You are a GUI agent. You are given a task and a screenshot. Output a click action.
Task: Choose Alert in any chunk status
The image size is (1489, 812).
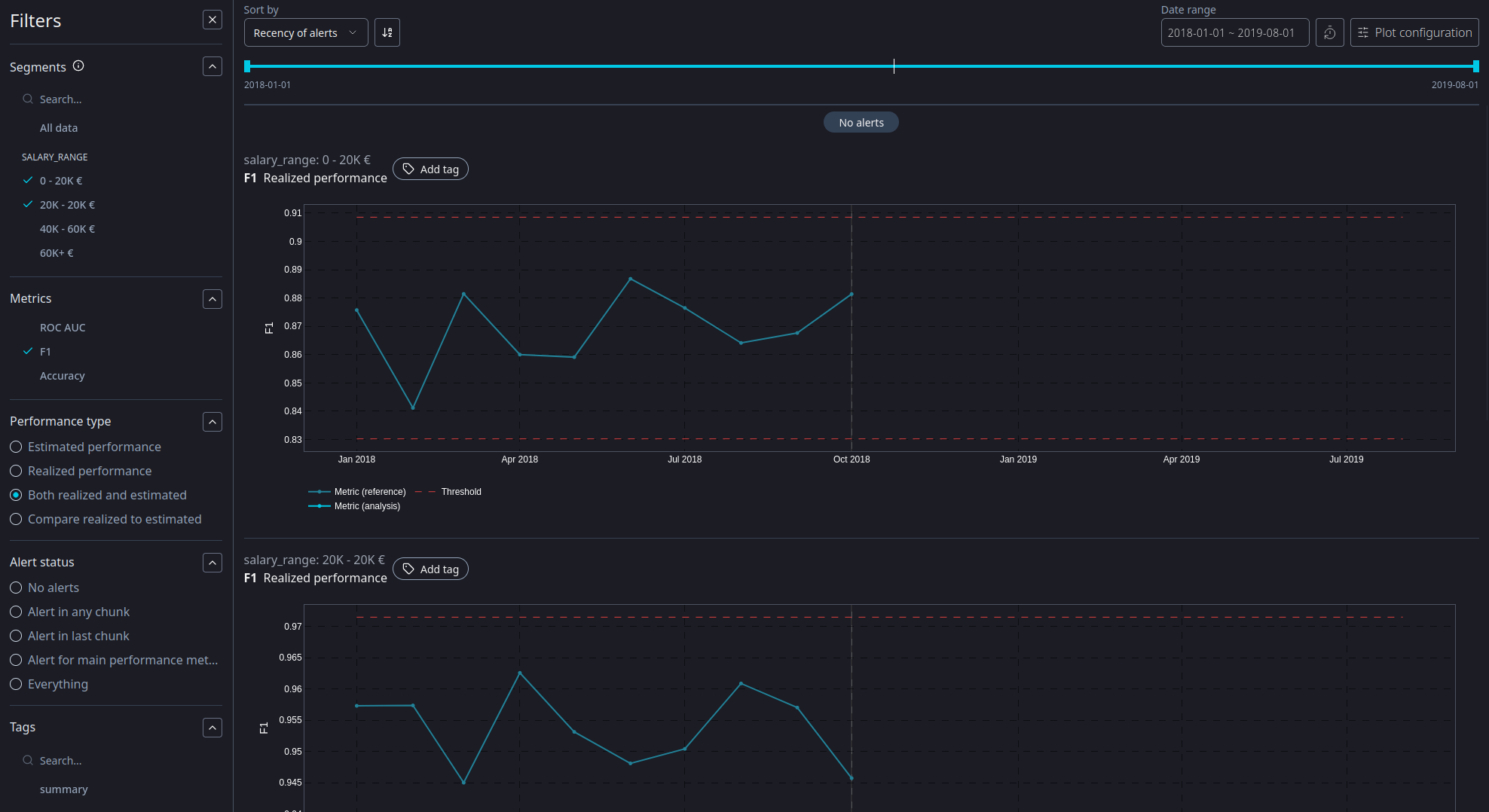[16, 612]
